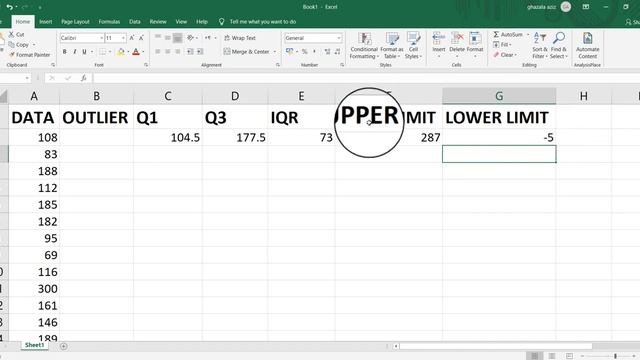Click the Increase Font Size icon

click(132, 38)
